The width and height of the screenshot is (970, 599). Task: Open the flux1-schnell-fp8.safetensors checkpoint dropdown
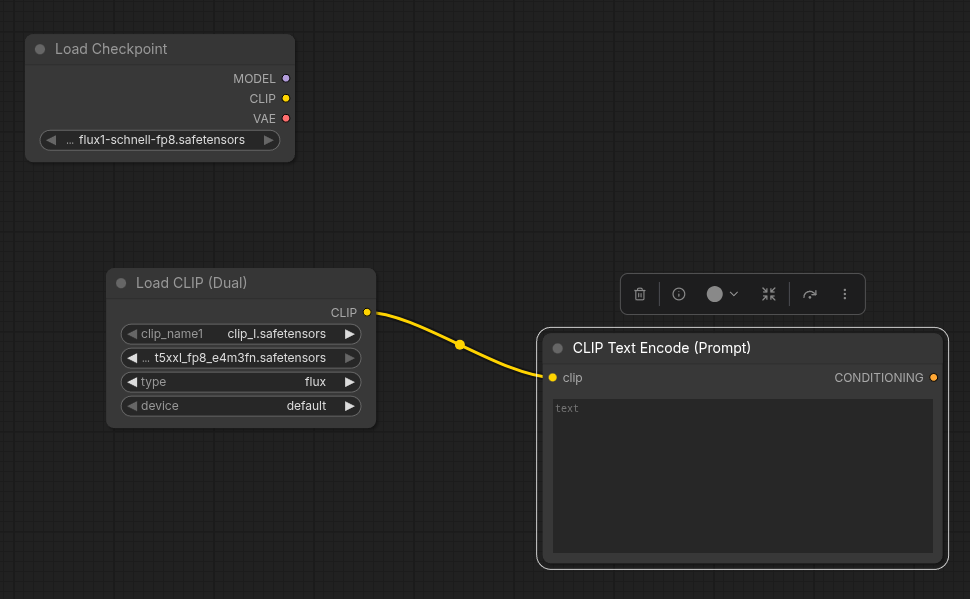click(x=160, y=140)
